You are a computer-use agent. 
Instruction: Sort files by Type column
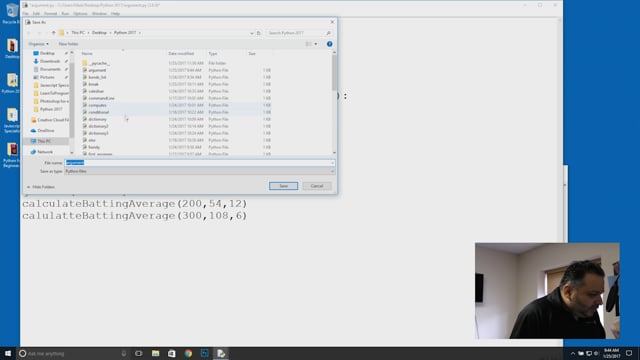click(x=213, y=53)
